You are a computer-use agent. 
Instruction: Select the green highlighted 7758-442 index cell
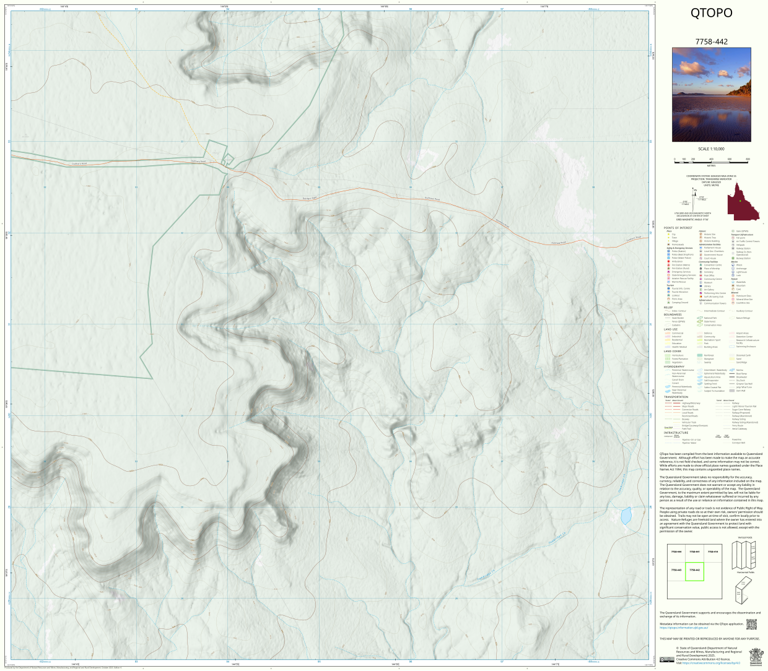[694, 571]
